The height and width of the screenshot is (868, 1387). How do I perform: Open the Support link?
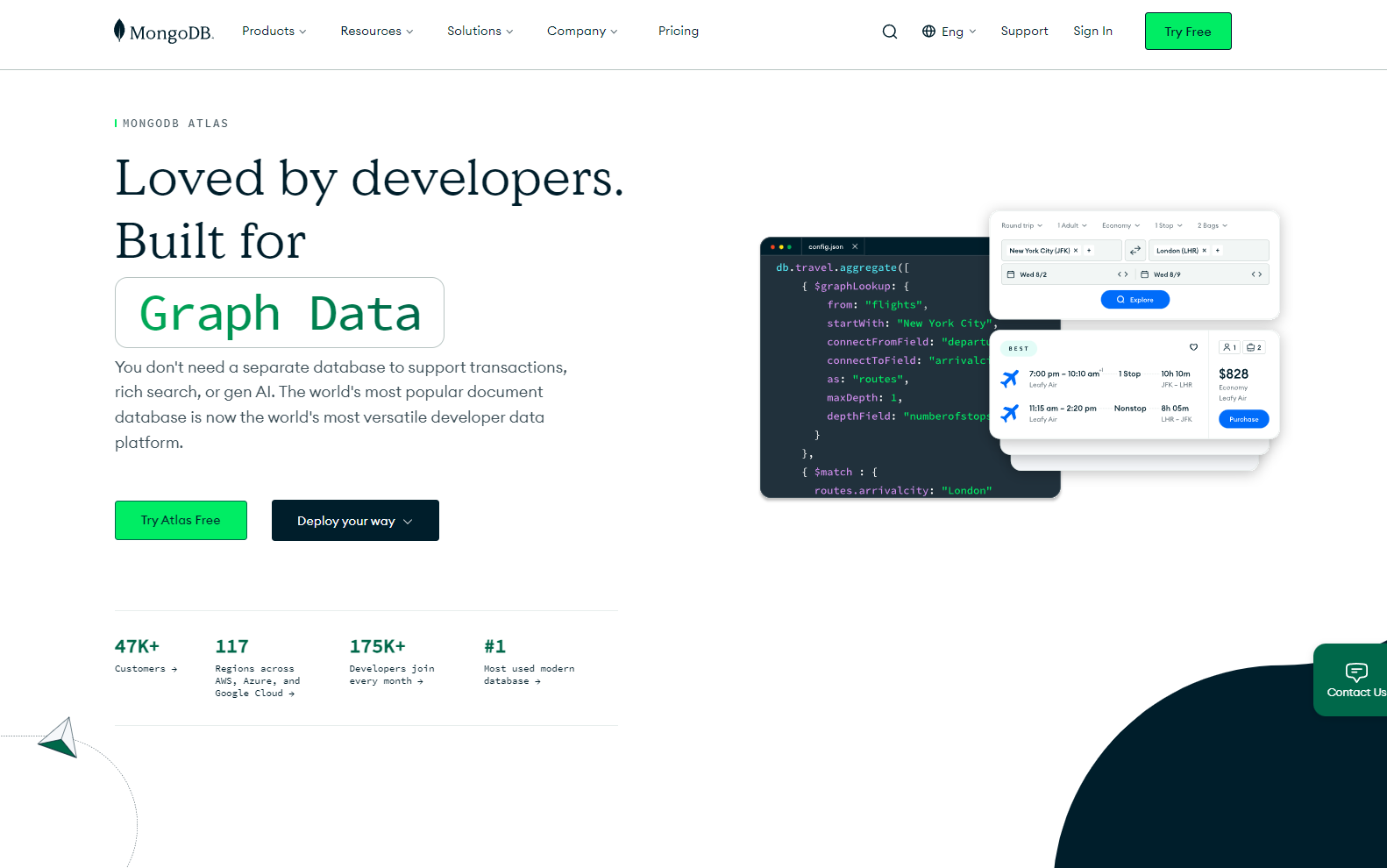(x=1024, y=31)
